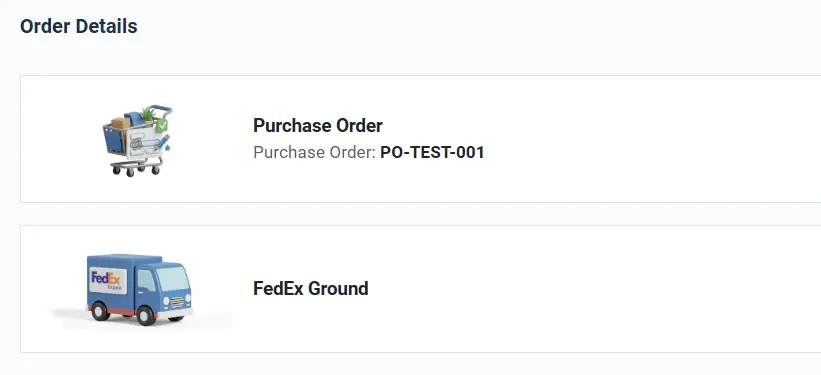The height and width of the screenshot is (375, 821).
Task: Click the truck's front grille
Action: tap(177, 302)
